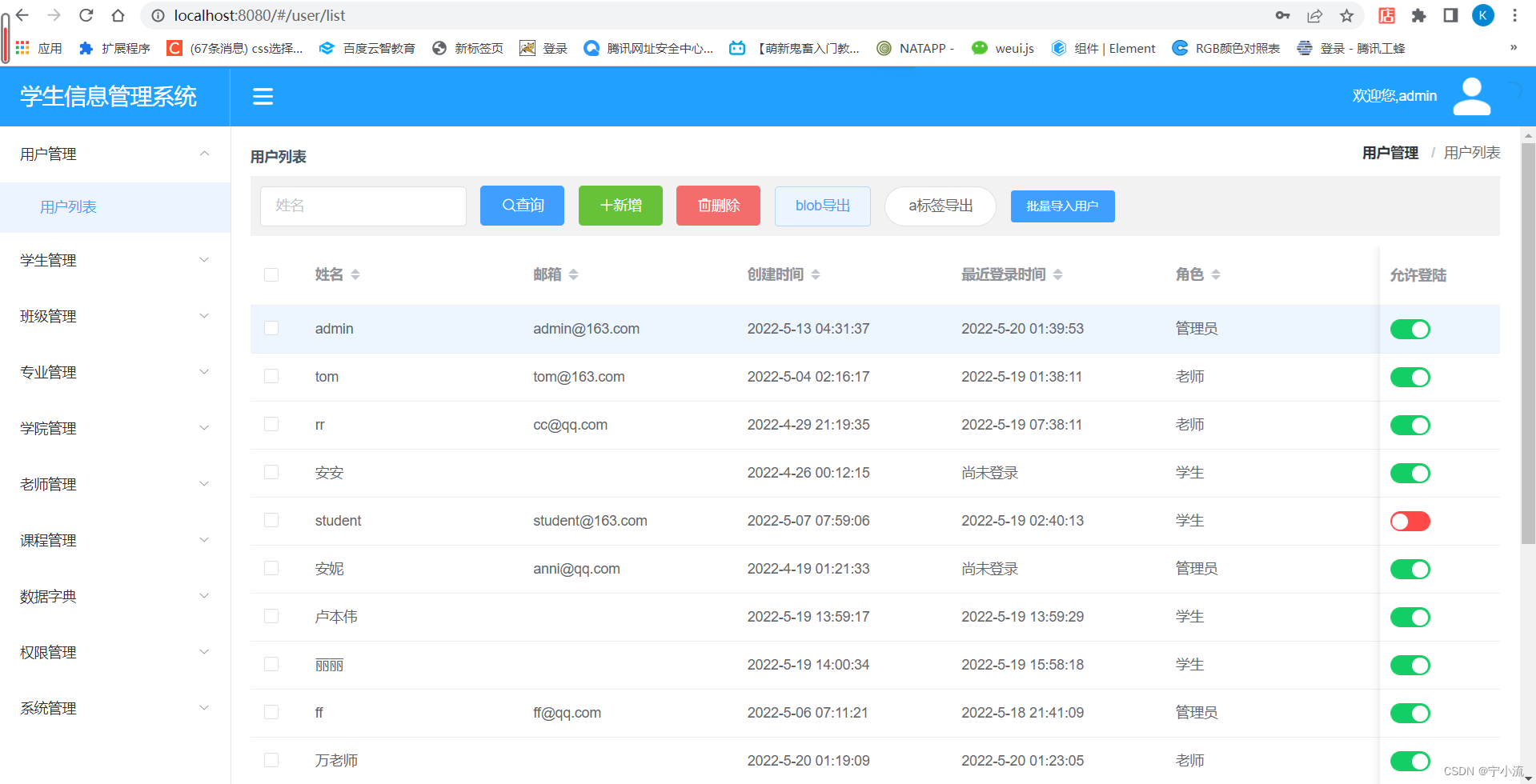The height and width of the screenshot is (784, 1536).
Task: Disable login switch for admin
Action: [1410, 329]
